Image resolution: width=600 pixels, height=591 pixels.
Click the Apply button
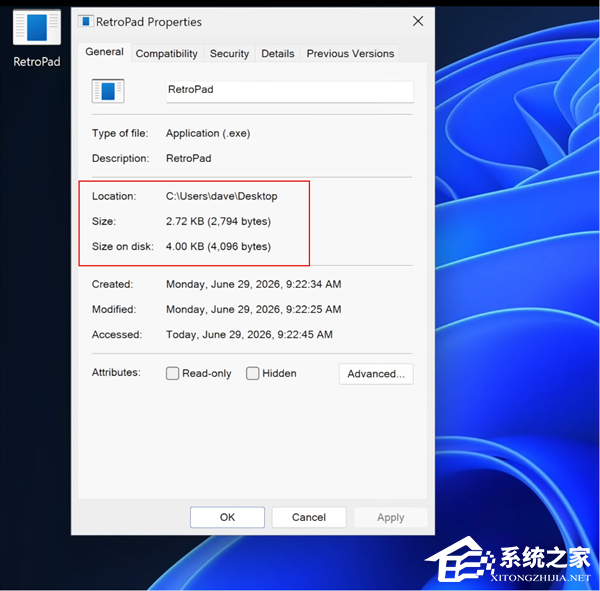pyautogui.click(x=390, y=517)
